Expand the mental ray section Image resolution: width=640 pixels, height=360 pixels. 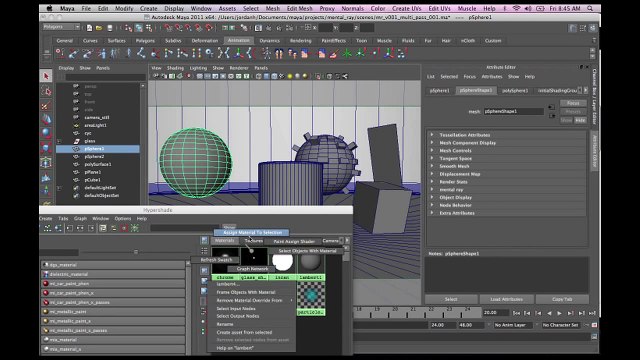coord(432,189)
